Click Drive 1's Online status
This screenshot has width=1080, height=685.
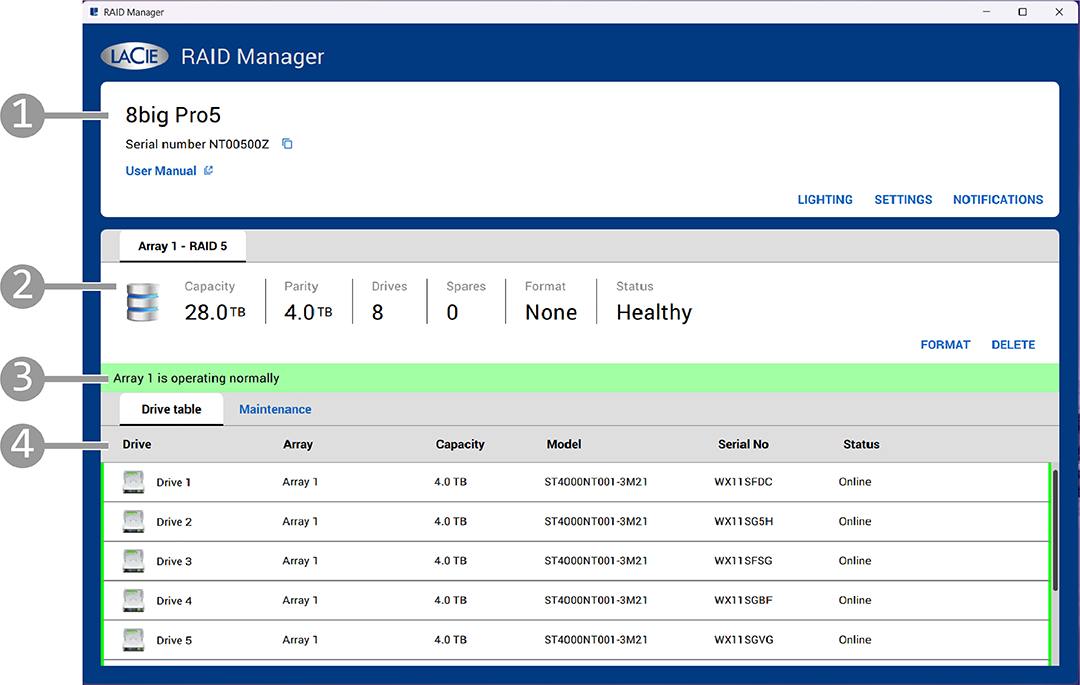pos(855,482)
